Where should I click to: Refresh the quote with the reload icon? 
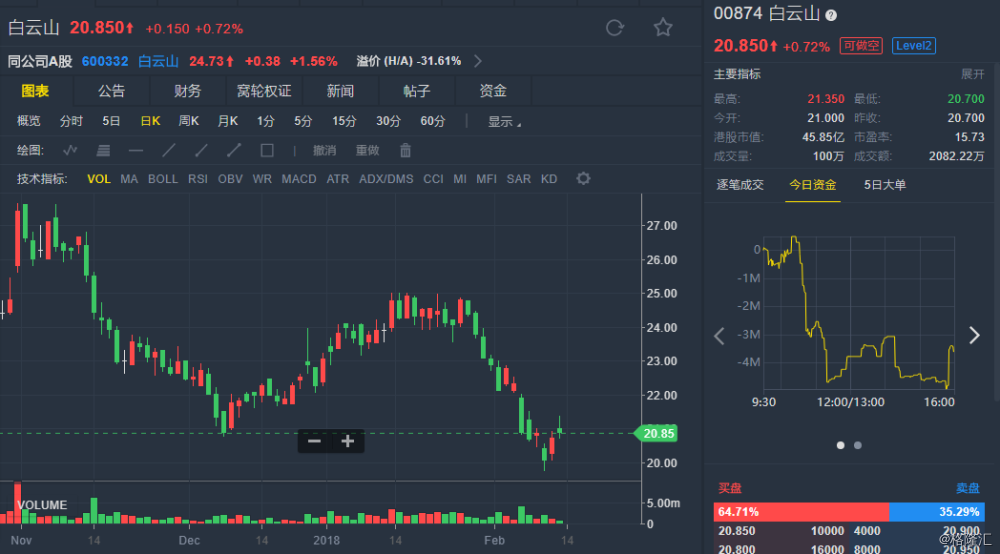pyautogui.click(x=615, y=27)
